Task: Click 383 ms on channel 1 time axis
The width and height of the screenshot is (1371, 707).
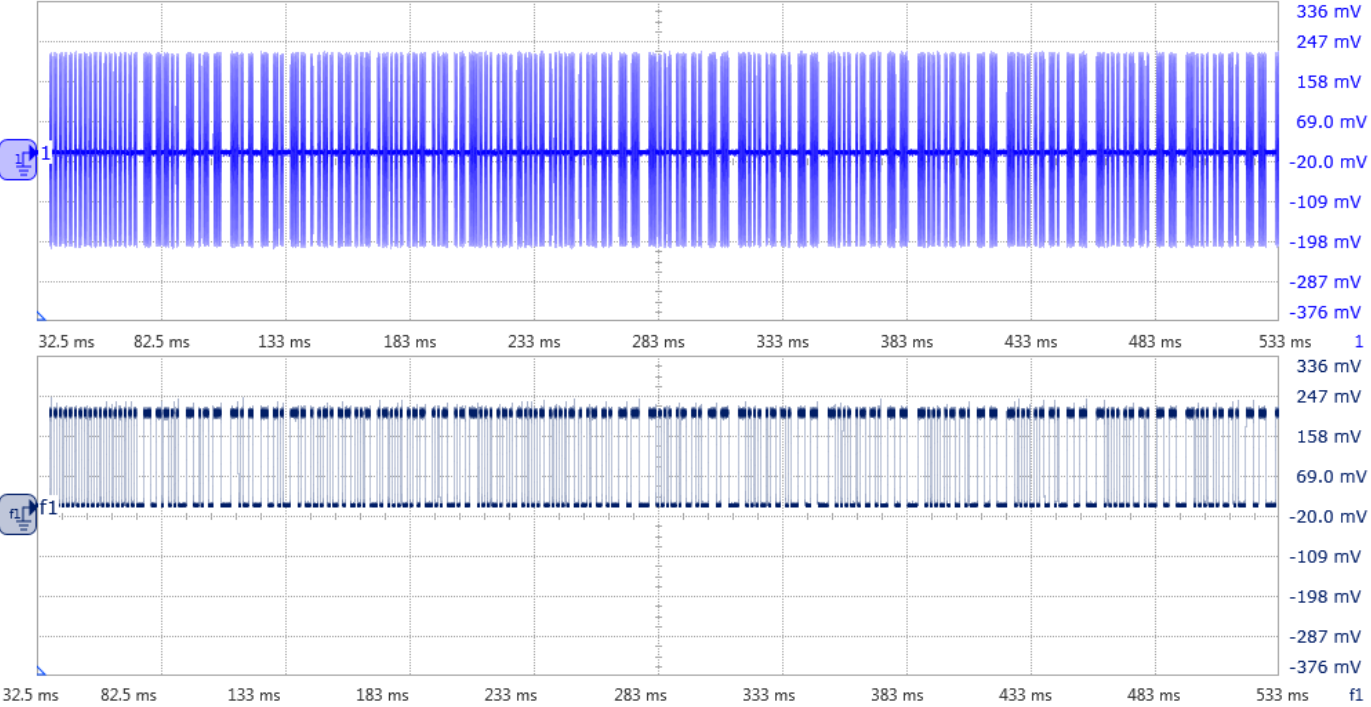Action: click(x=907, y=342)
